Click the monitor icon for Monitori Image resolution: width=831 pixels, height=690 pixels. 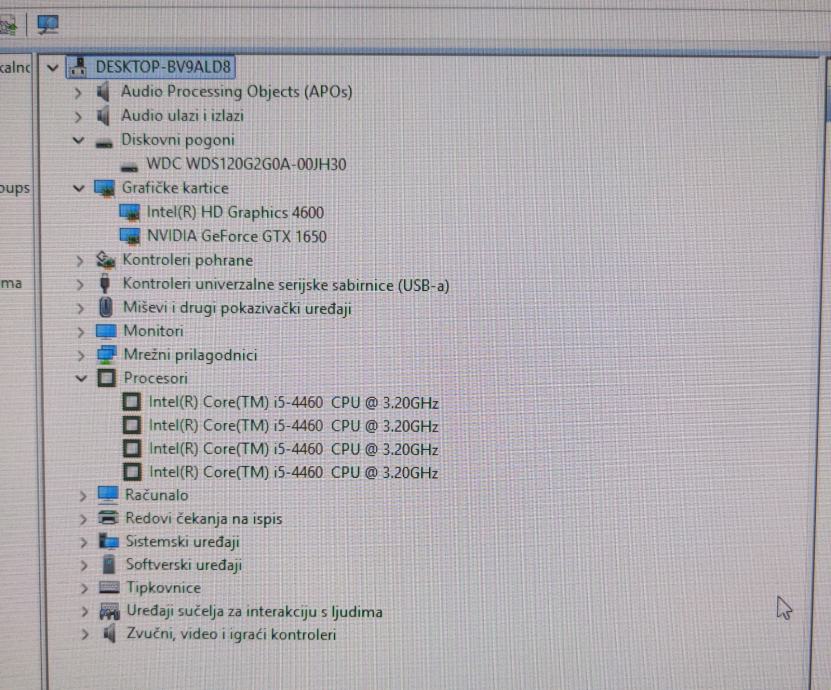coord(106,331)
